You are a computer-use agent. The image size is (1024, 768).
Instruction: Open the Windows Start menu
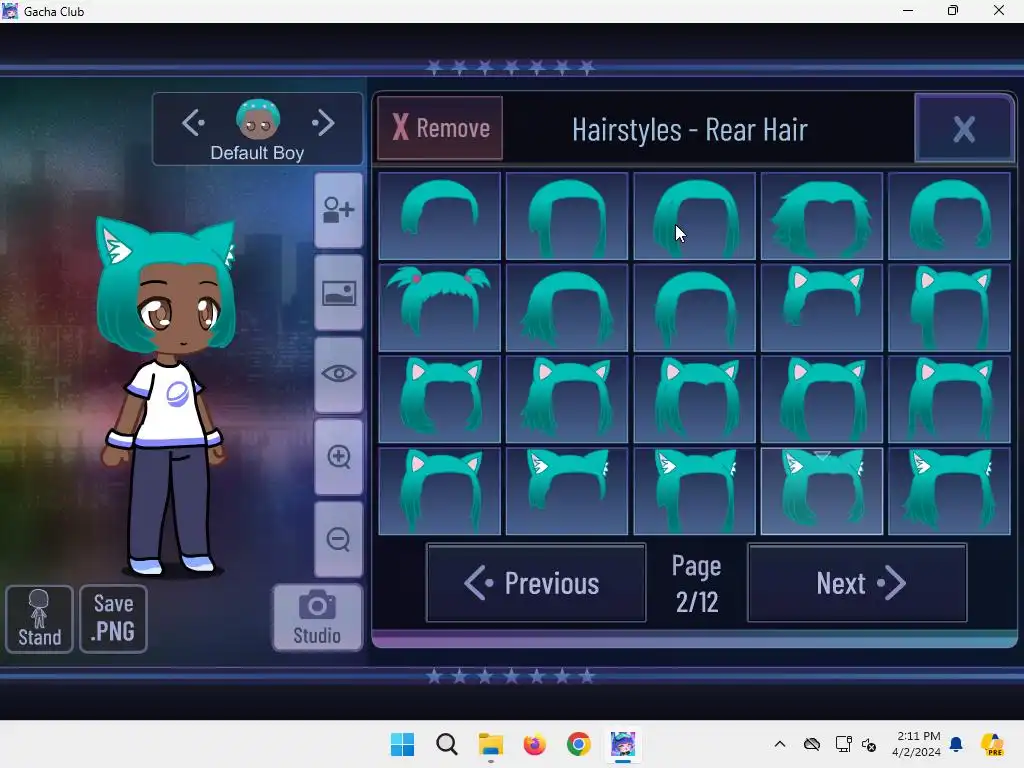tap(402, 744)
